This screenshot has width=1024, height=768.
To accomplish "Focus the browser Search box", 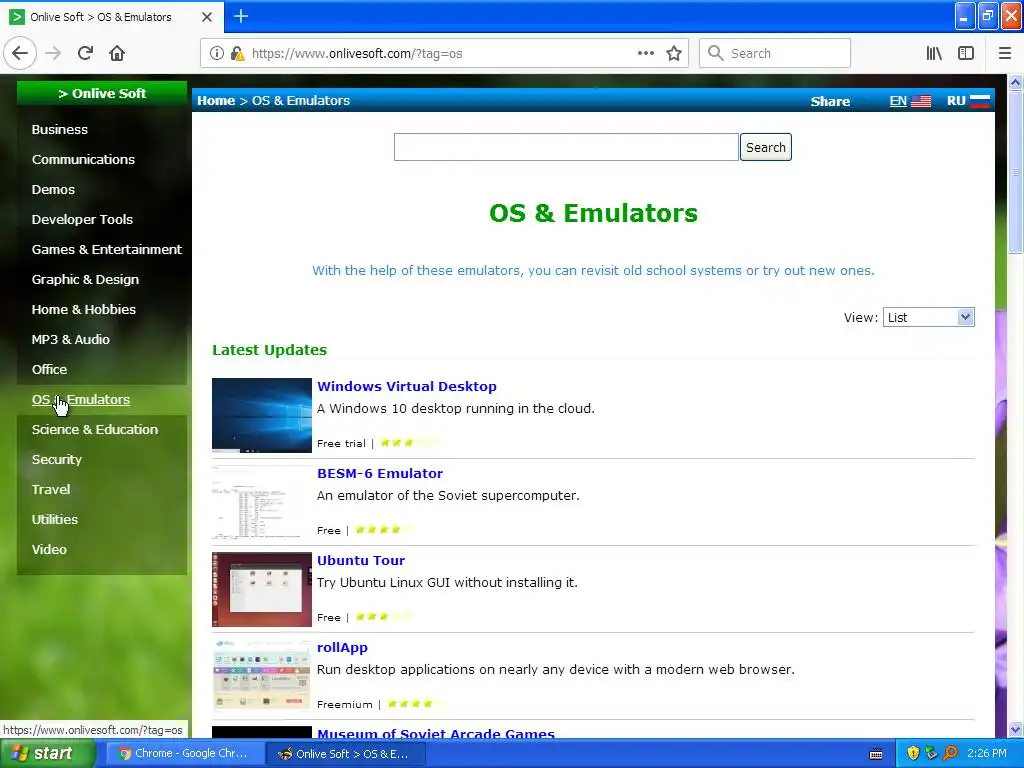I will coord(775,54).
